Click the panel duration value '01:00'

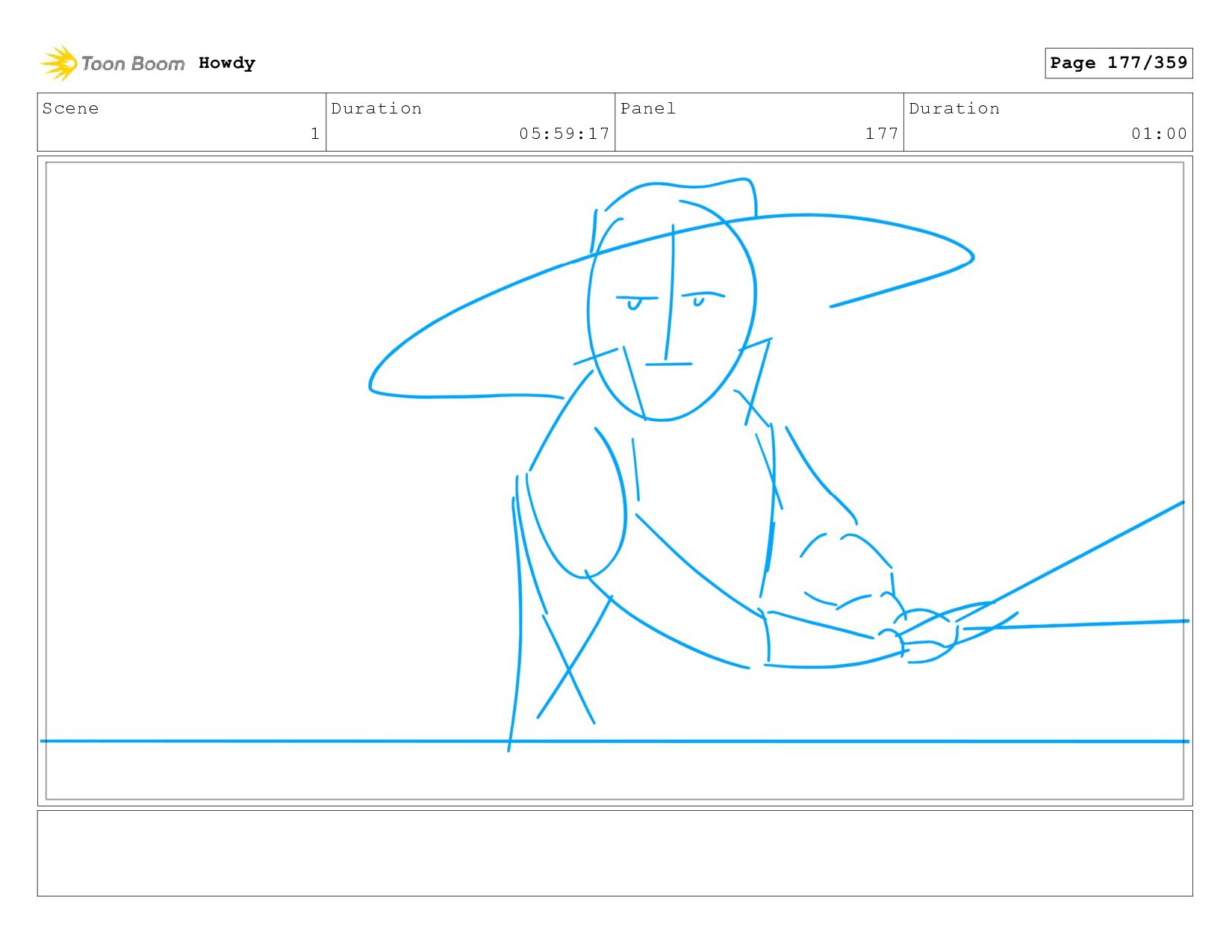pos(1159,134)
